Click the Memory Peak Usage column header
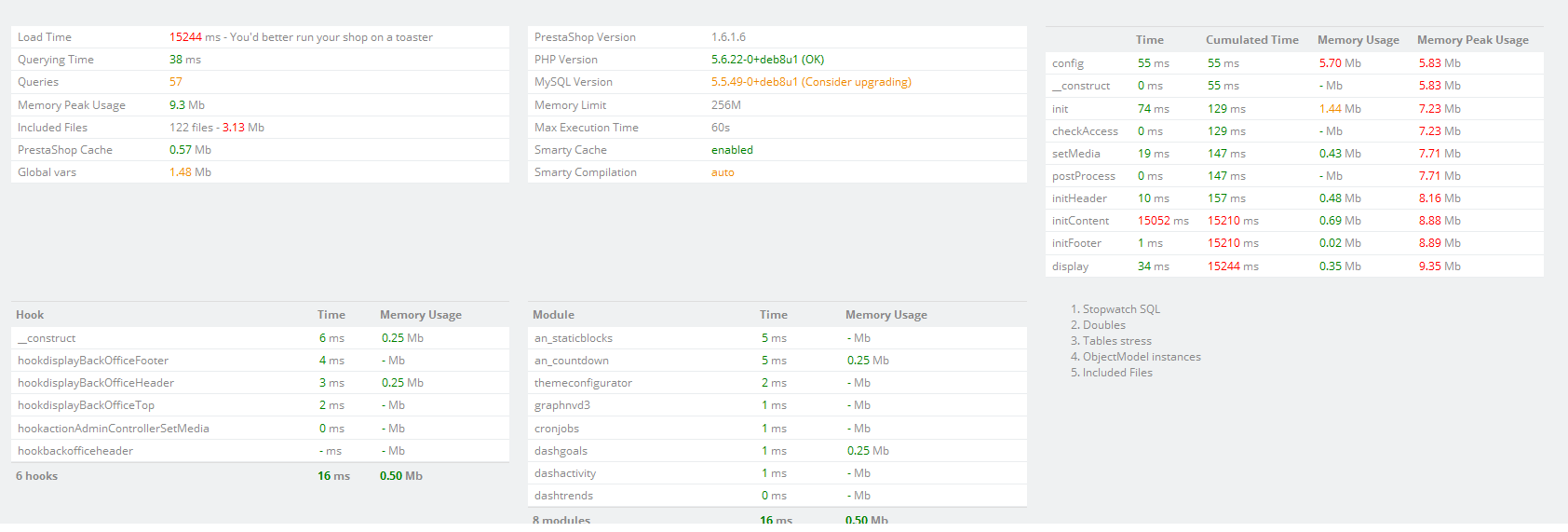1568x532 pixels. tap(1472, 40)
